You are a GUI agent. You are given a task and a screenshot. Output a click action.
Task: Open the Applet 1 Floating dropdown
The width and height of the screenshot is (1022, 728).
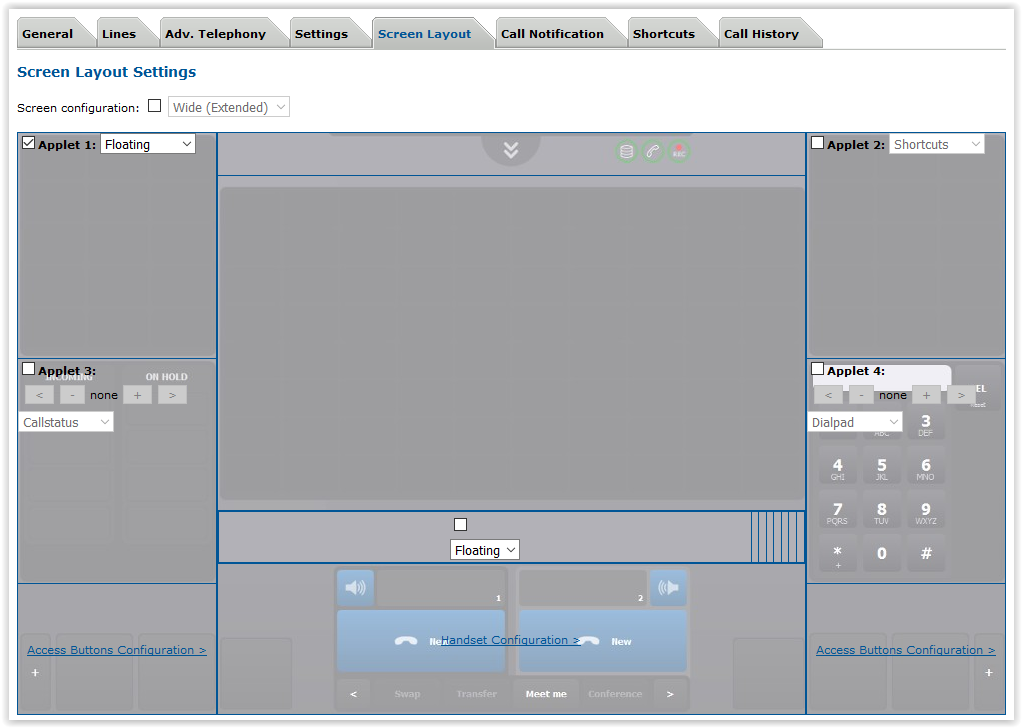click(x=148, y=144)
